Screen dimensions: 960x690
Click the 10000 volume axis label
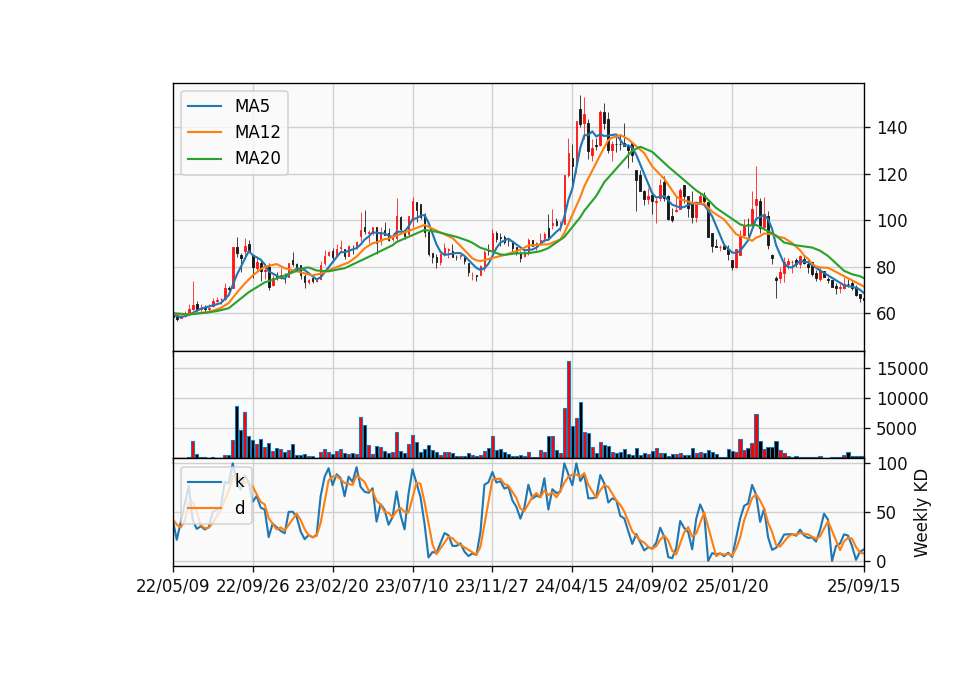tap(902, 399)
